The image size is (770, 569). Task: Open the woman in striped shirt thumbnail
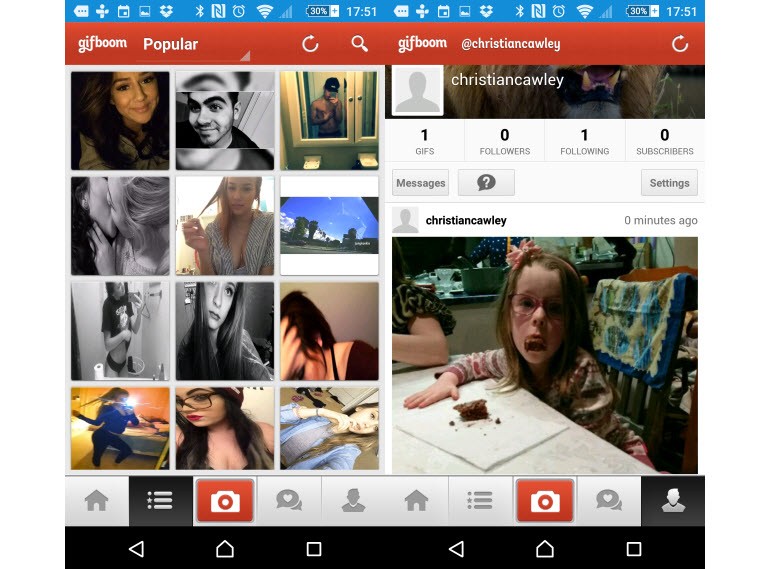coord(225,226)
